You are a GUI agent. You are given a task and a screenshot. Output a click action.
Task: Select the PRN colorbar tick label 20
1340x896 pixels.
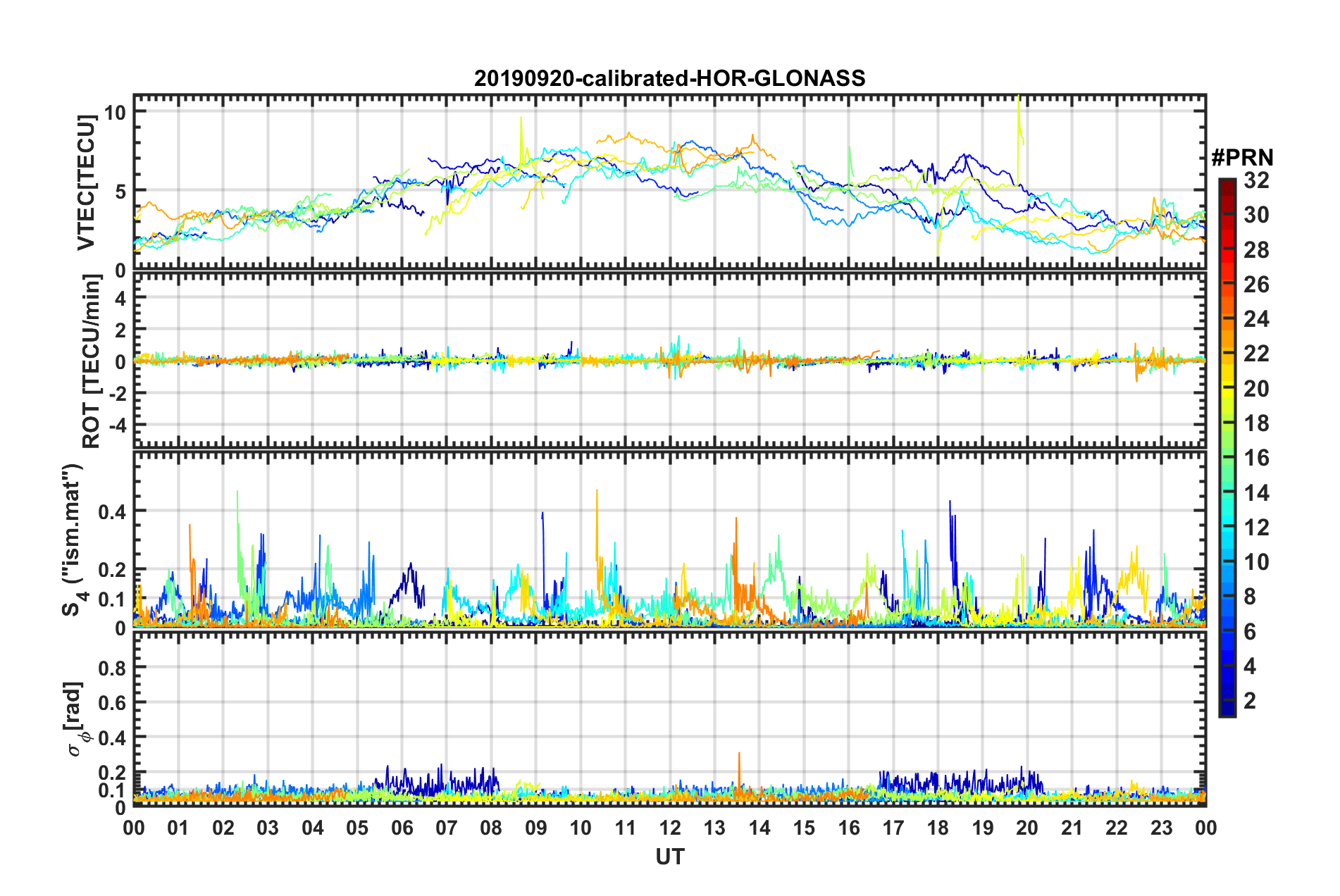point(1256,389)
